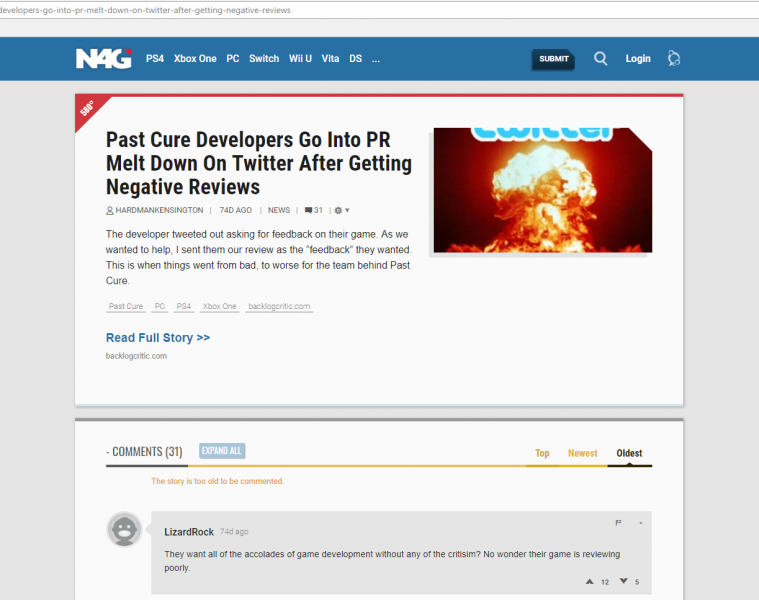Click the "74D AGO" story timestamp

point(236,210)
